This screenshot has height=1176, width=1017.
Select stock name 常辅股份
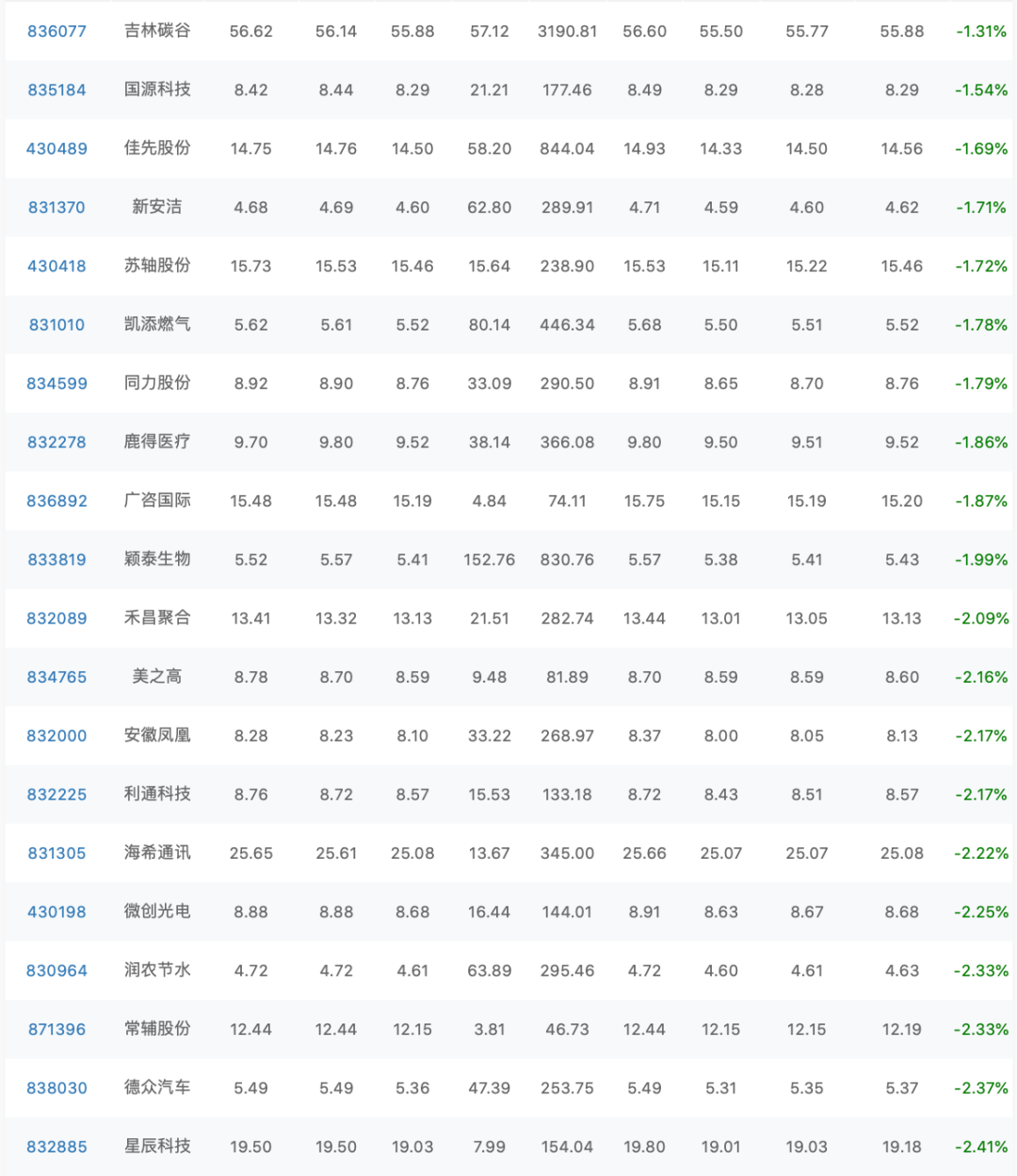click(x=157, y=1028)
